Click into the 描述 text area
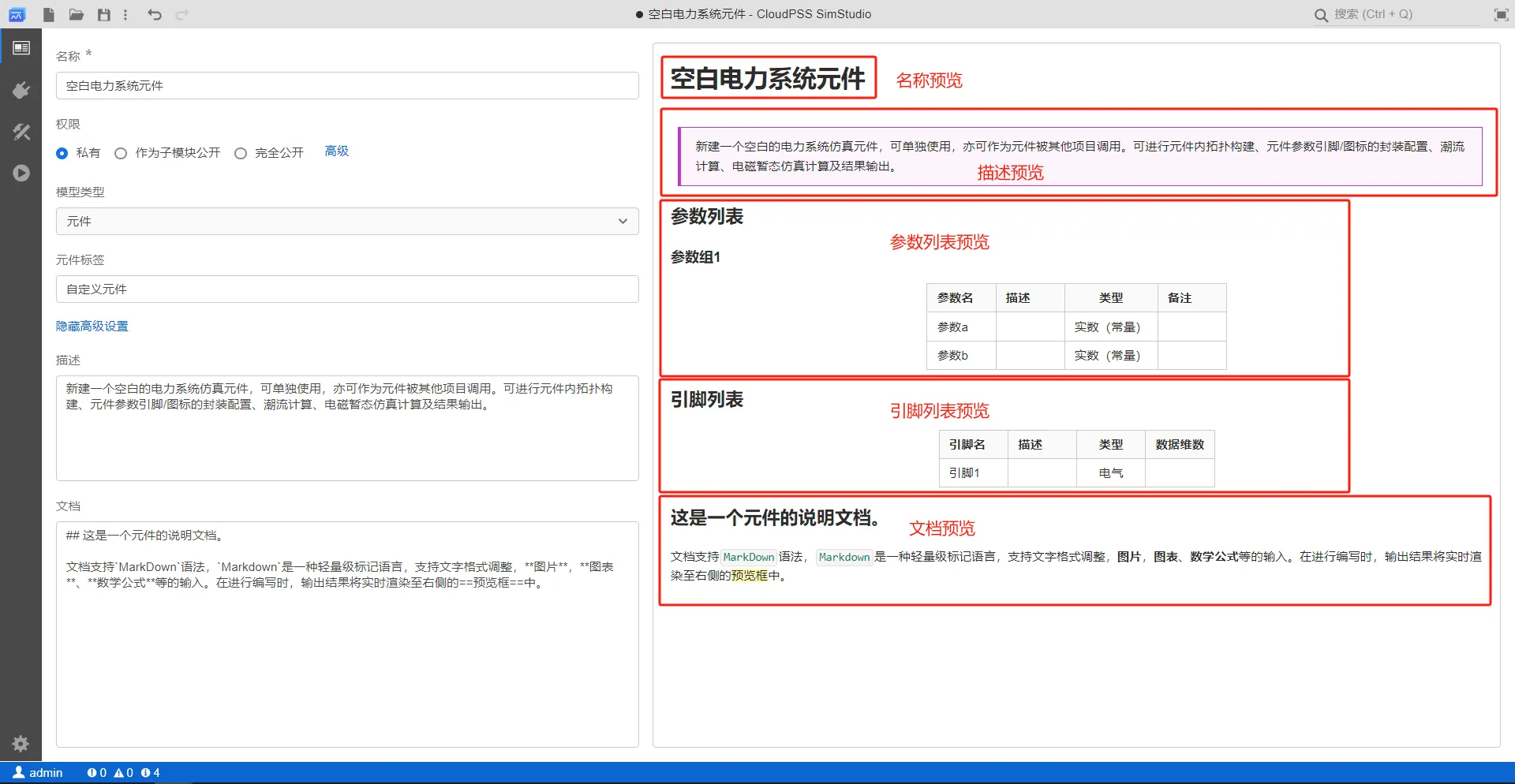This screenshot has width=1515, height=784. pyautogui.click(x=347, y=428)
